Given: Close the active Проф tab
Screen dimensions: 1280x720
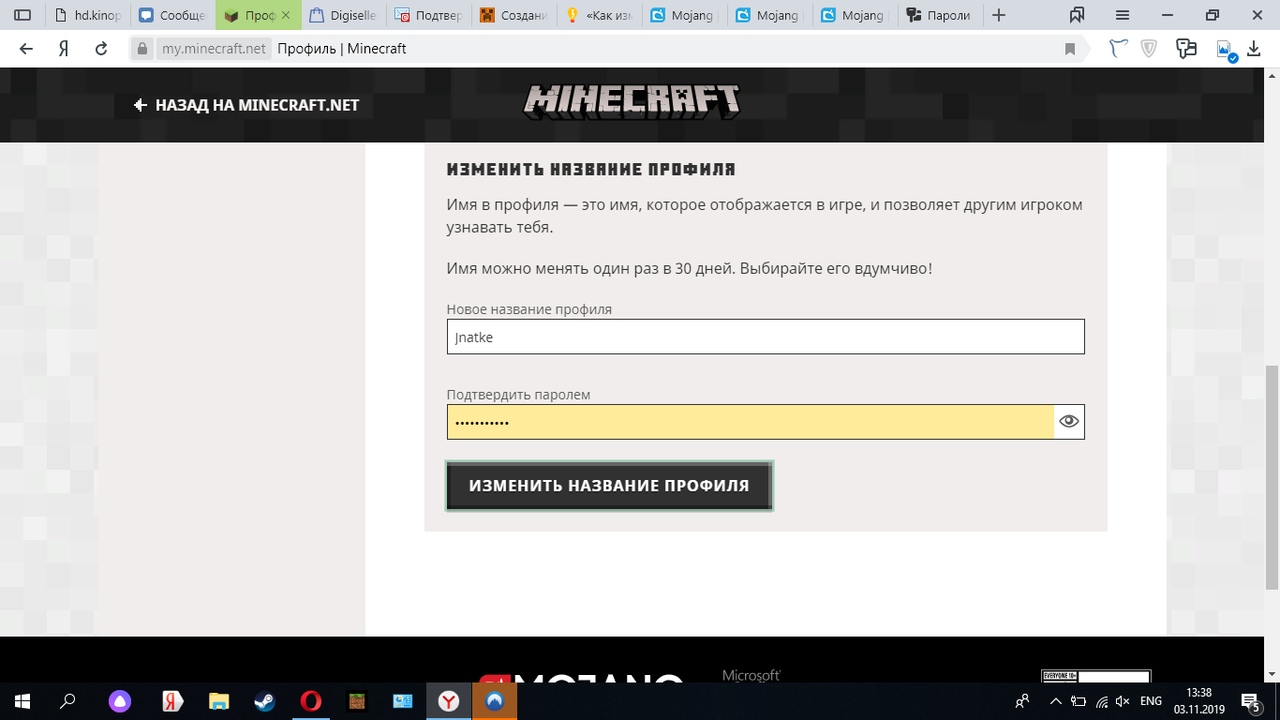Looking at the screenshot, I should pos(286,16).
